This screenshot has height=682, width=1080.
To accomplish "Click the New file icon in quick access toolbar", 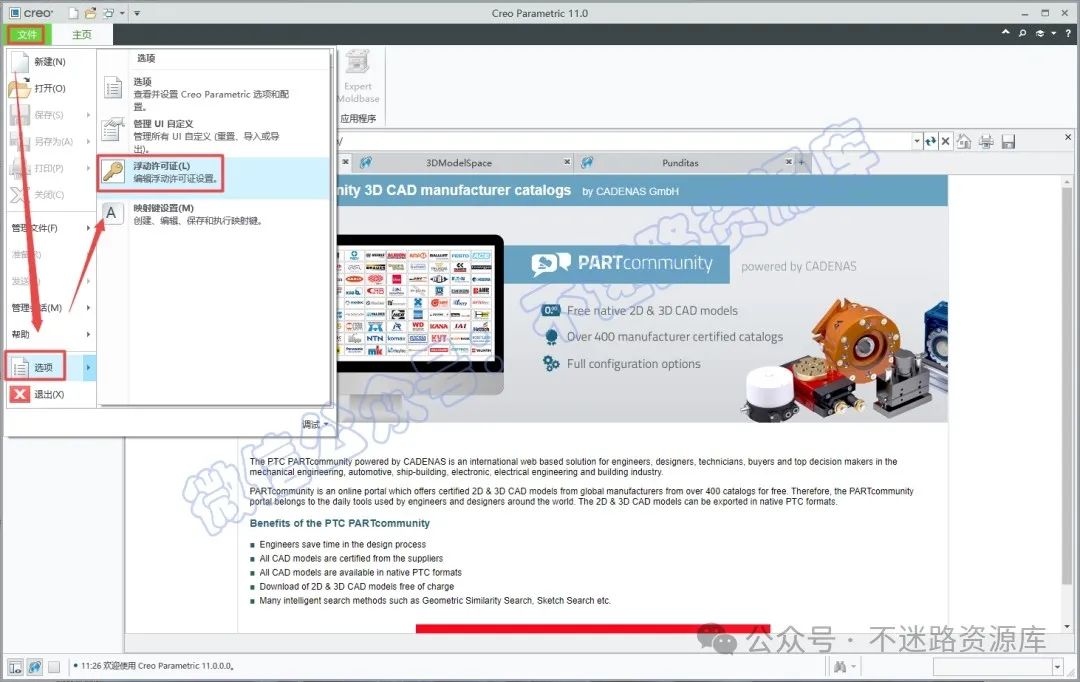I will [x=74, y=12].
